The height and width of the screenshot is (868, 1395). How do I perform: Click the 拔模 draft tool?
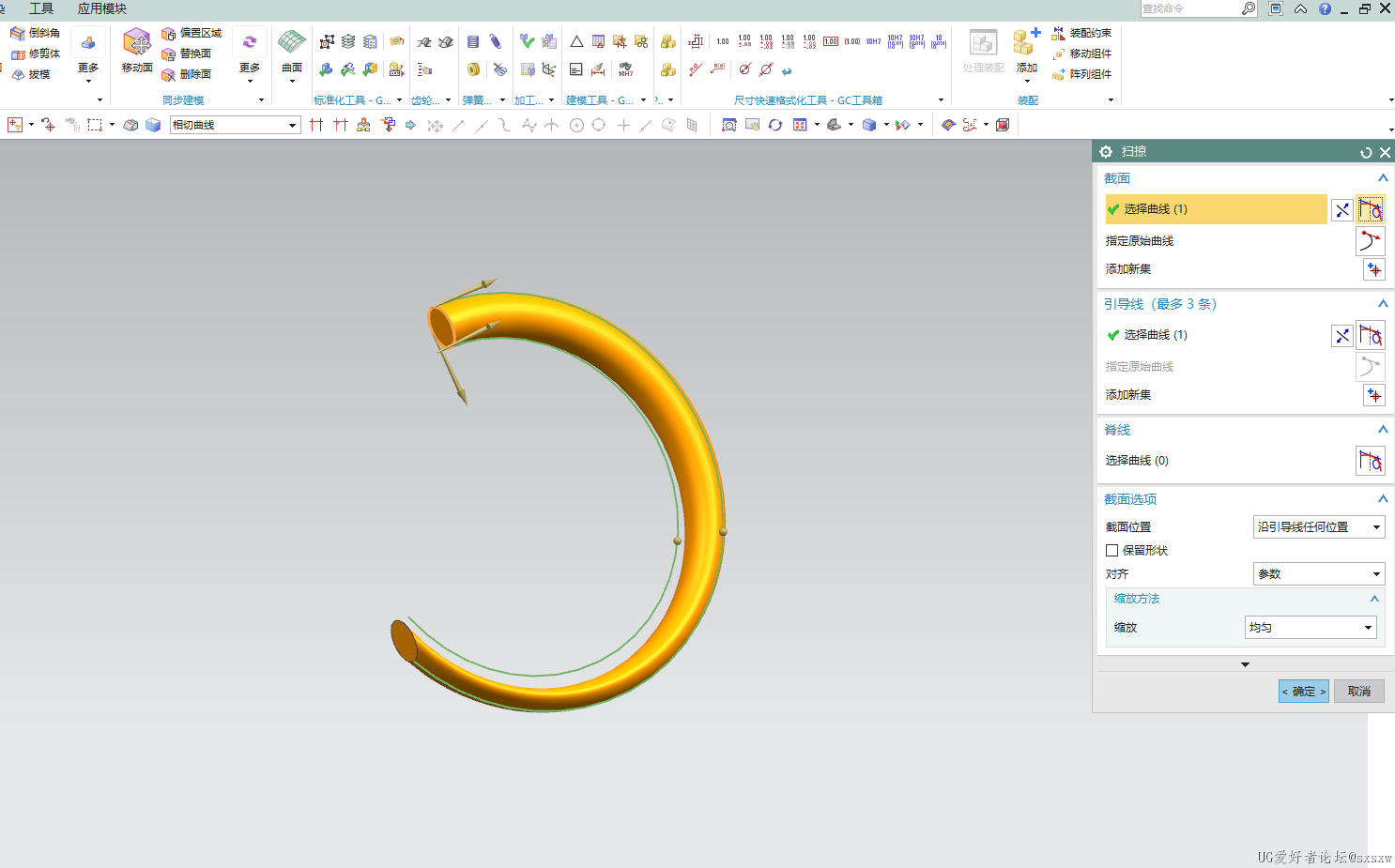(x=31, y=74)
